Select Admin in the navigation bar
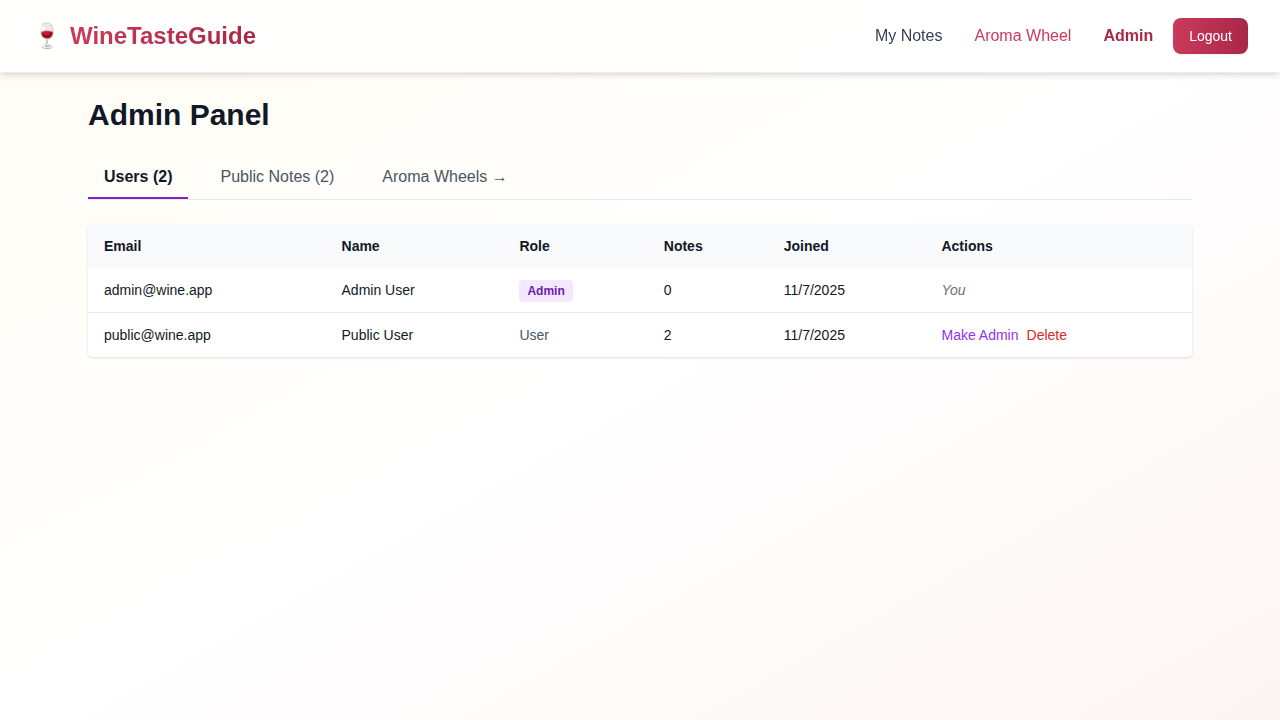The height and width of the screenshot is (720, 1280). [1128, 35]
